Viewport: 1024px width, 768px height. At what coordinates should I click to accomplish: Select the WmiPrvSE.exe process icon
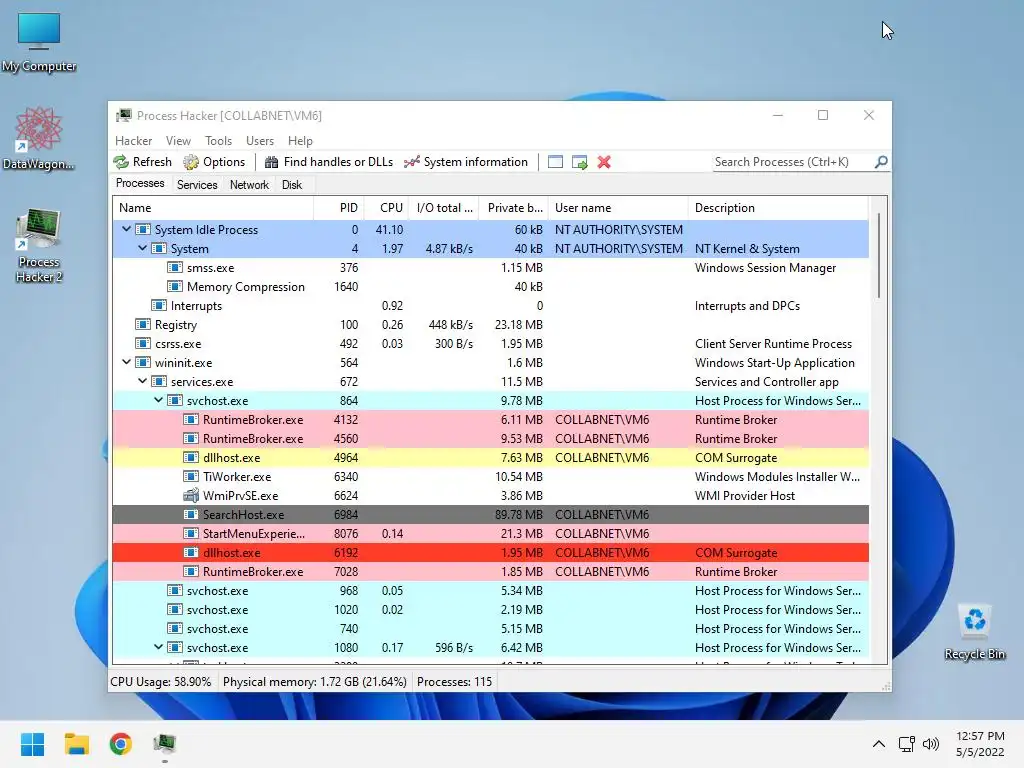pyautogui.click(x=191, y=495)
